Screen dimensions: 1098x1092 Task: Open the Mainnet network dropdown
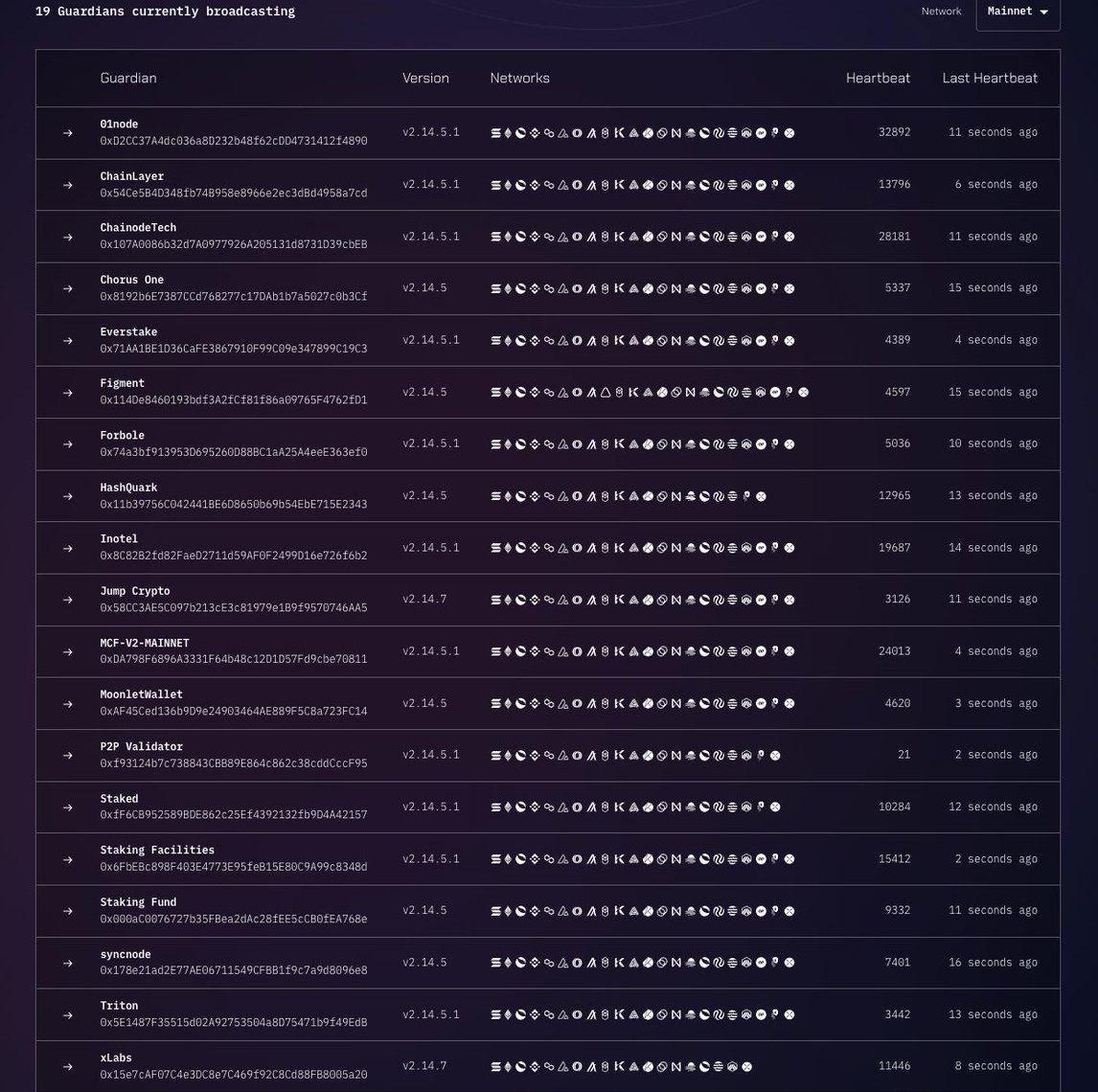(x=1018, y=12)
